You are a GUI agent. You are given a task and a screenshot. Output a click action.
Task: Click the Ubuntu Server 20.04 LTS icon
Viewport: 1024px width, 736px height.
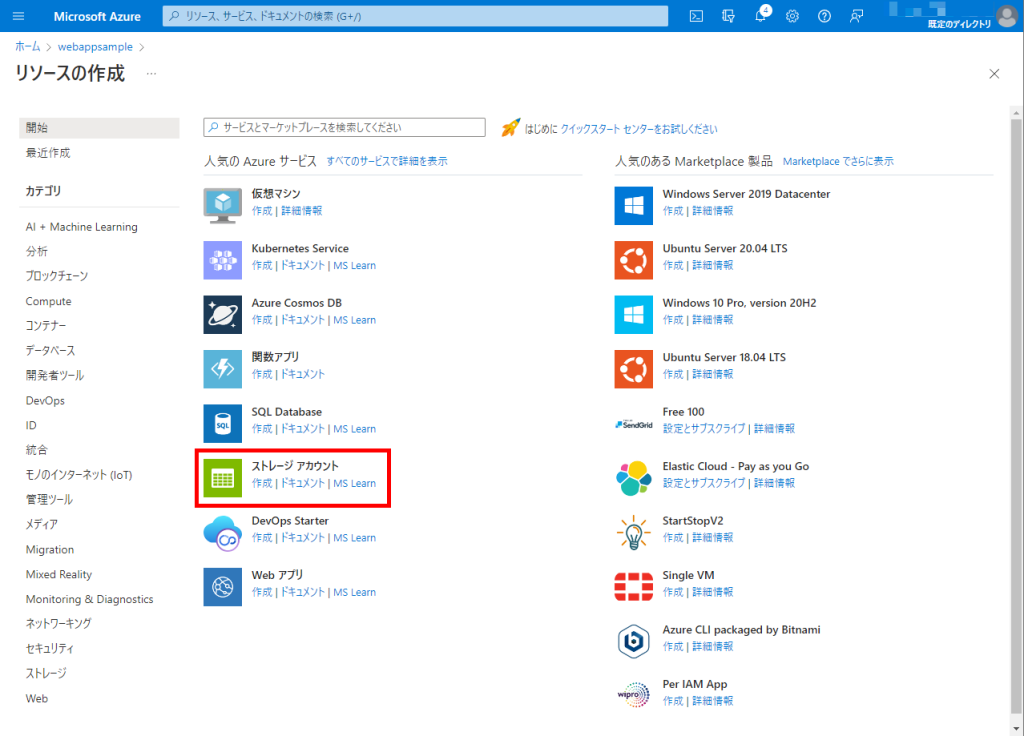click(x=633, y=260)
